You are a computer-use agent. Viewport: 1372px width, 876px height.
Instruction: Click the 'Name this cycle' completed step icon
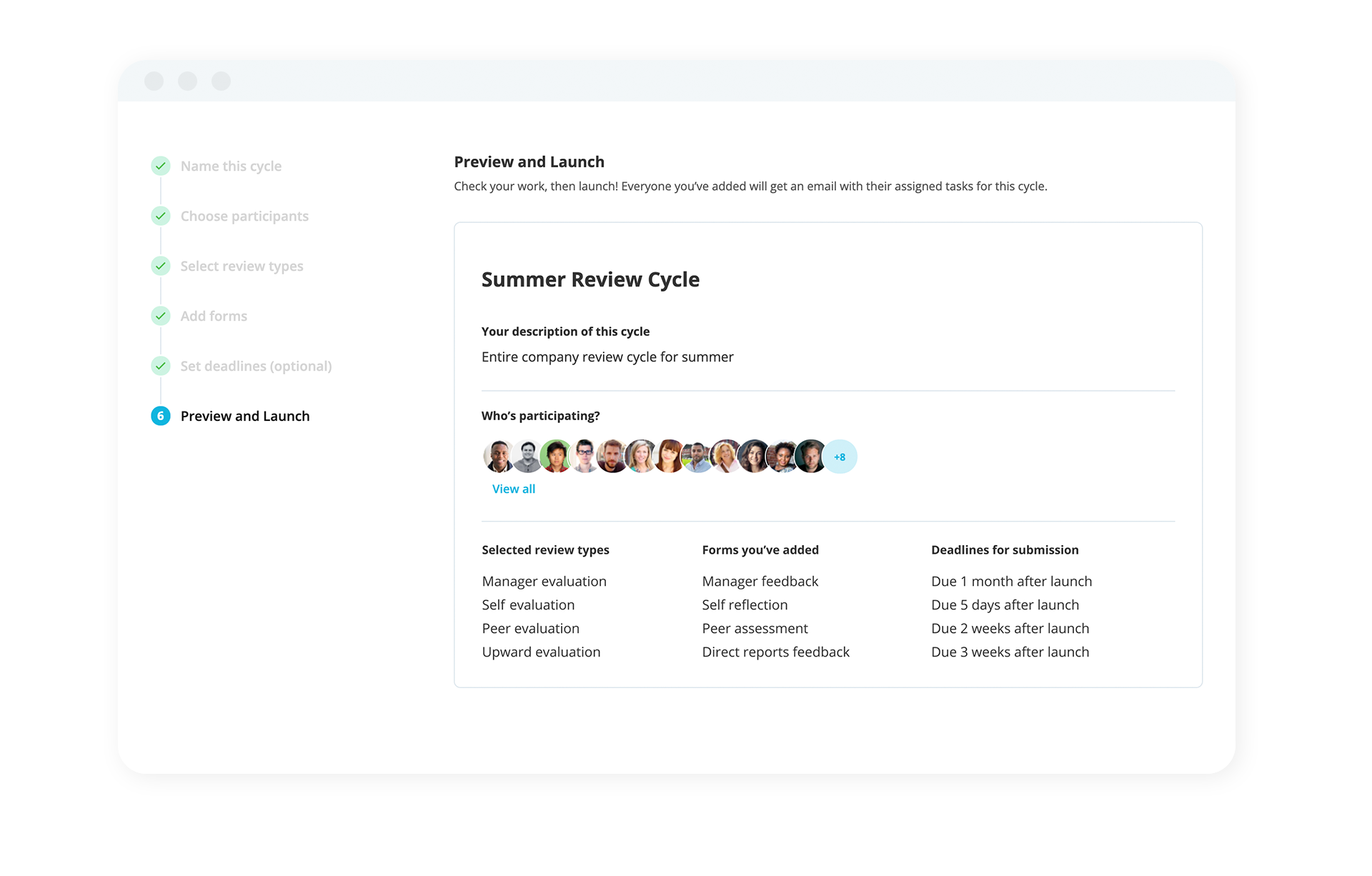pos(159,165)
